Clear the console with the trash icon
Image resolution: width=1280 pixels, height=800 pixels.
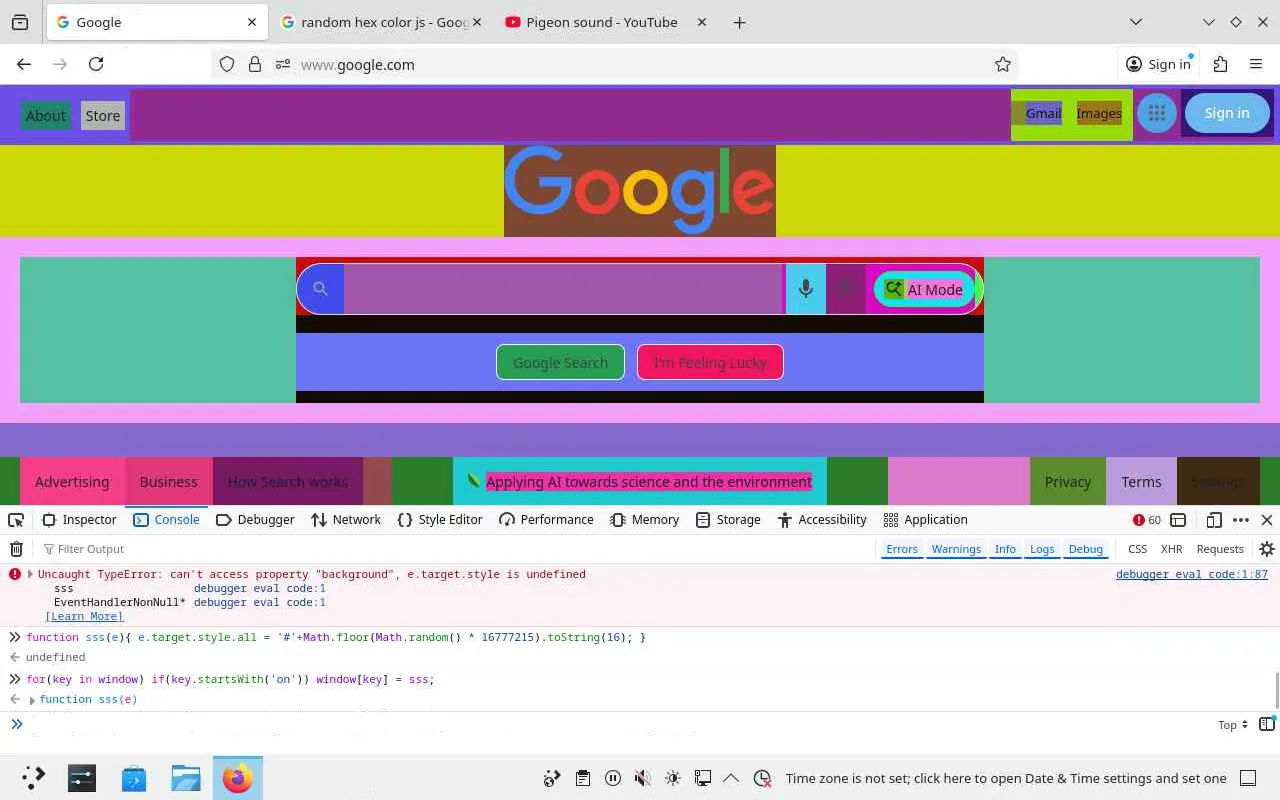pos(16,549)
